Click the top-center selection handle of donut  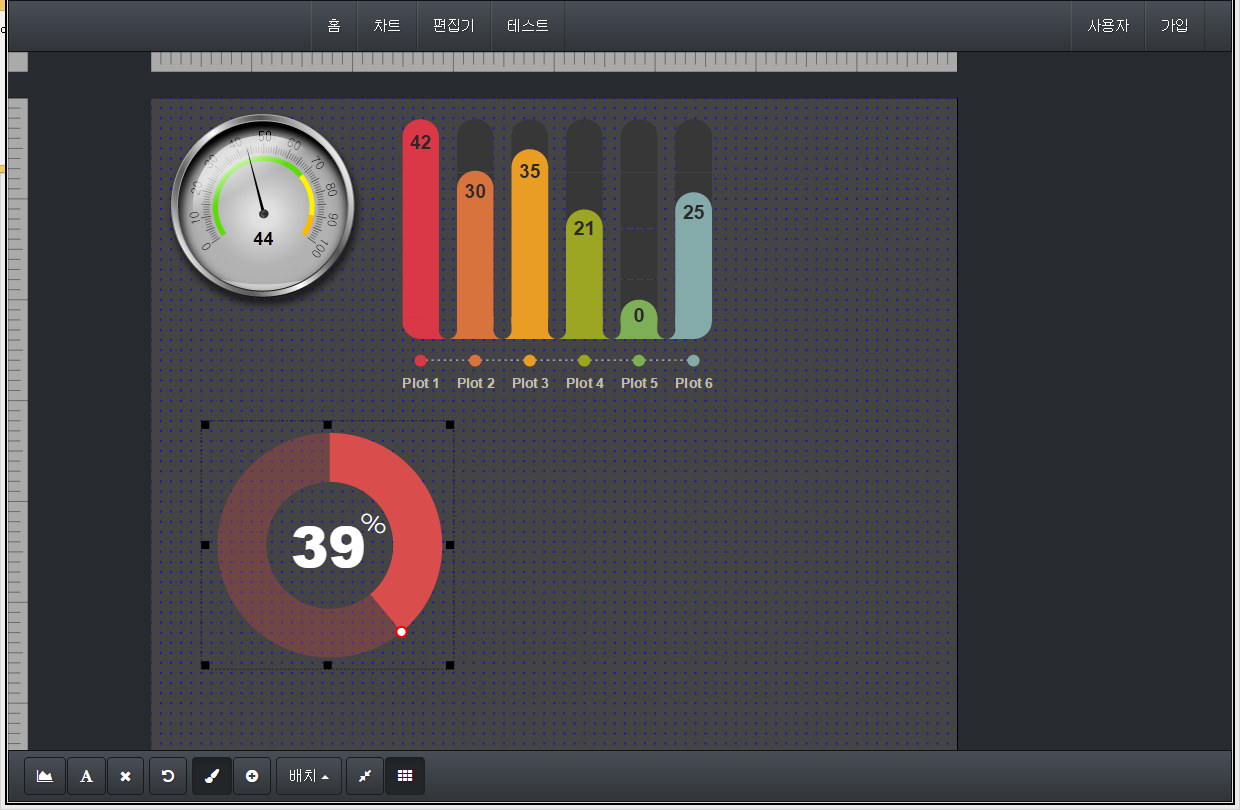[327, 425]
